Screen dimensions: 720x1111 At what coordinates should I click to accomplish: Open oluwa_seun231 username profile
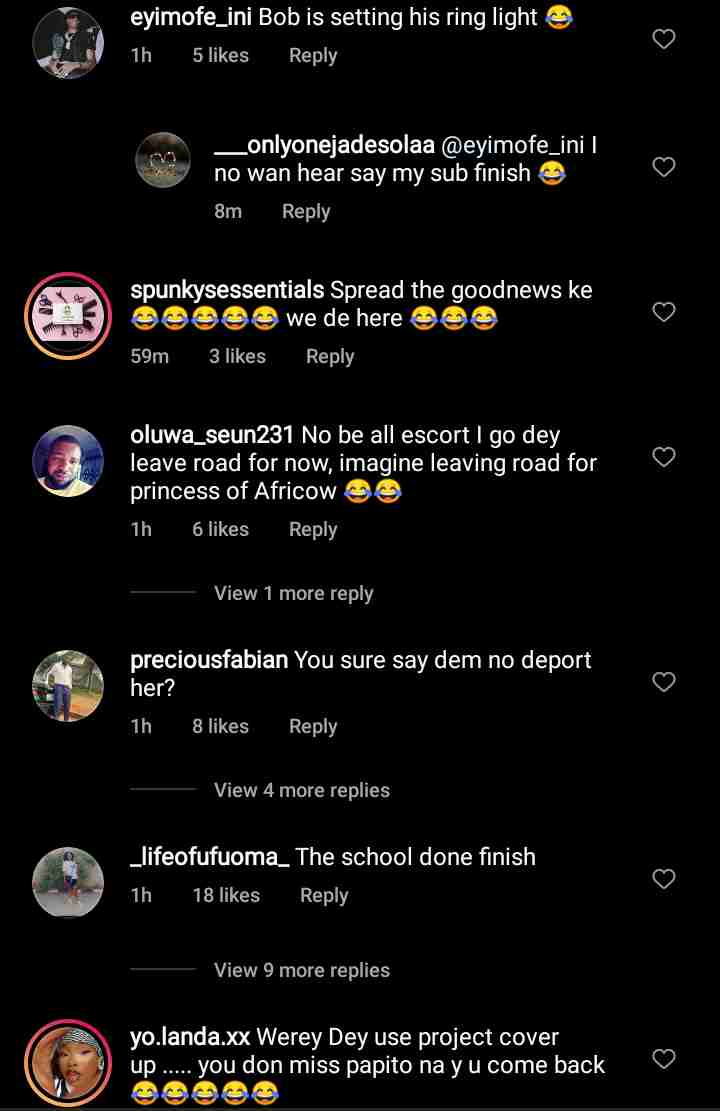pyautogui.click(x=212, y=435)
